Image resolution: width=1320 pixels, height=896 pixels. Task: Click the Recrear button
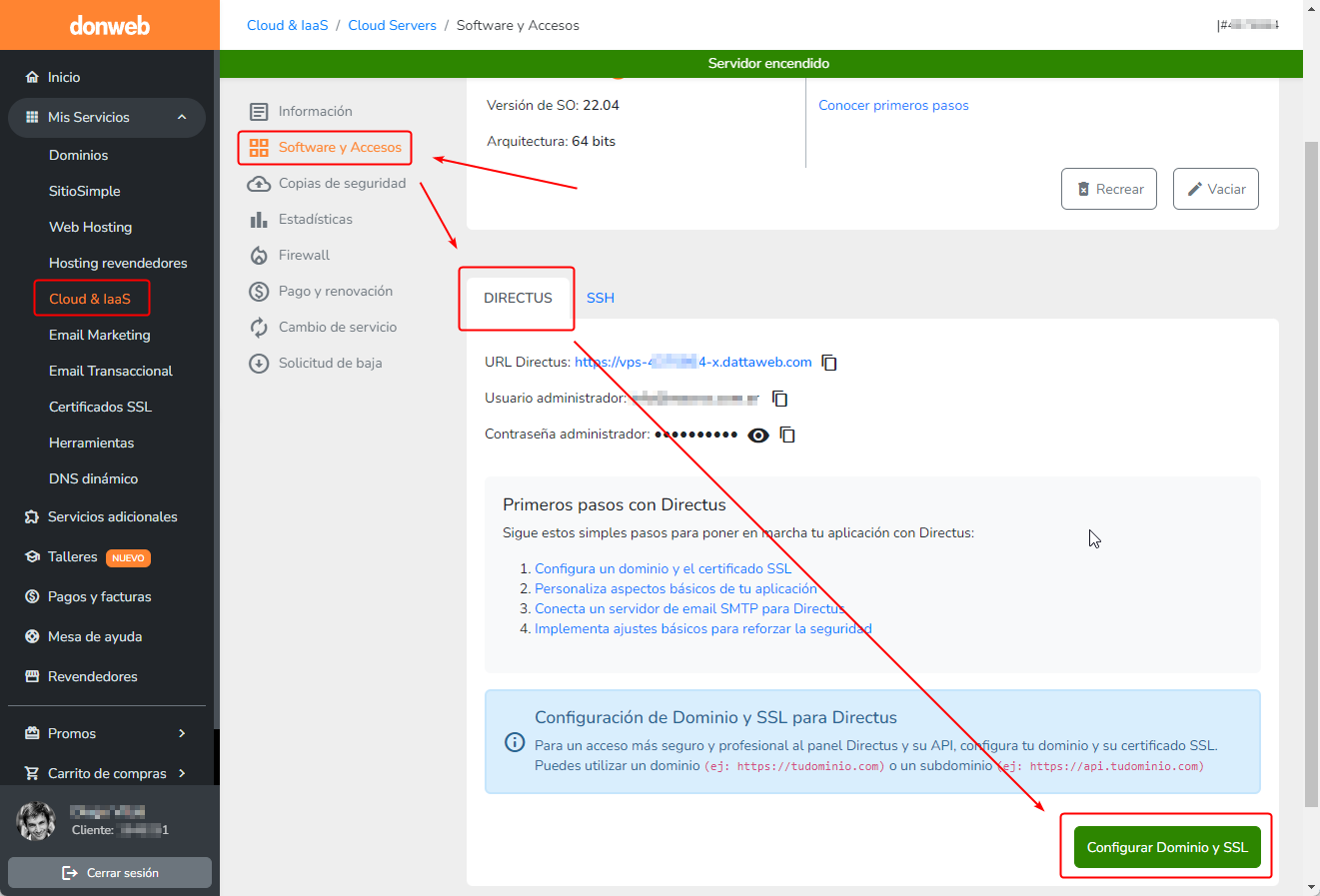(x=1109, y=189)
